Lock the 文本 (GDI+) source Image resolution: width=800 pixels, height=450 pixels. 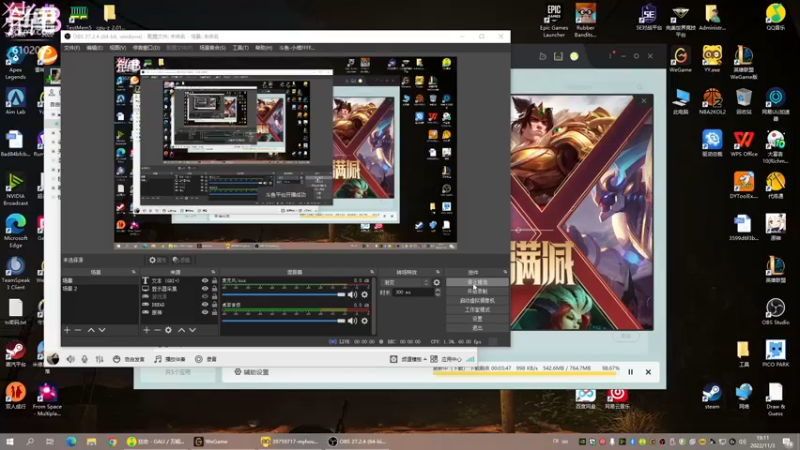pyautogui.click(x=214, y=281)
